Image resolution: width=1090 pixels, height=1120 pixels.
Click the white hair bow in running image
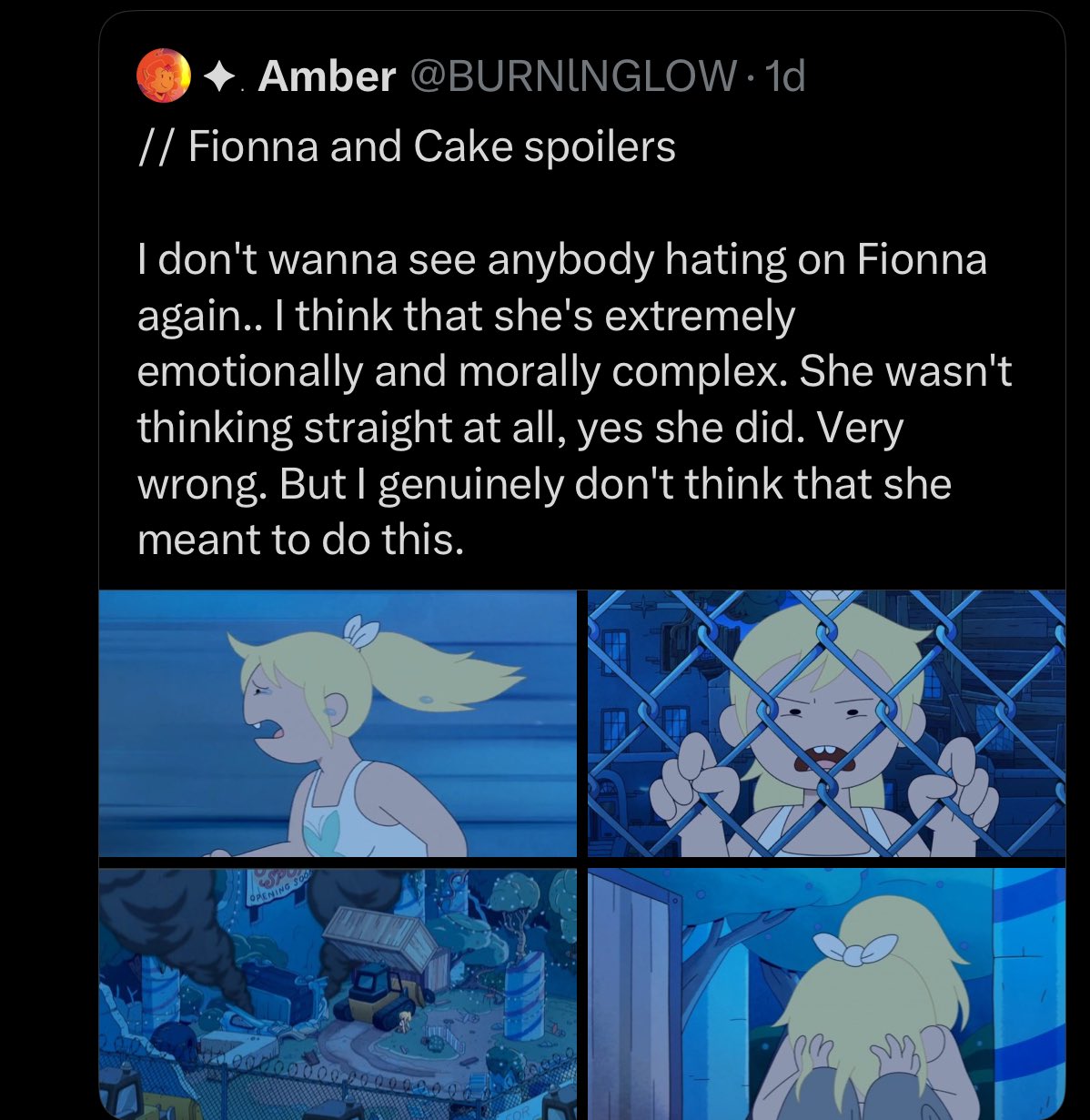click(361, 630)
